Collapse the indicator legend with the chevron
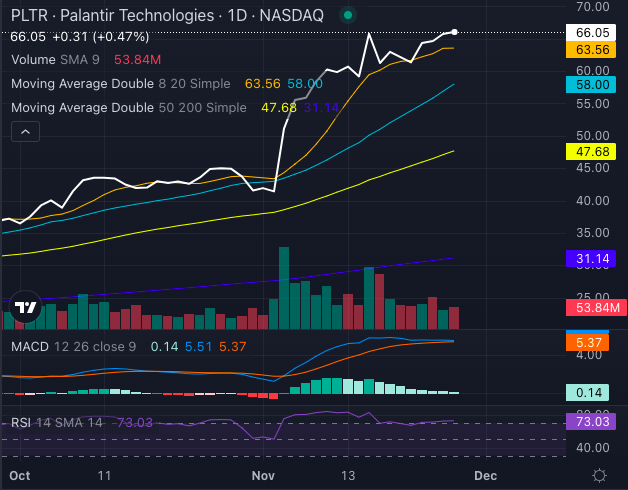 click(x=24, y=131)
